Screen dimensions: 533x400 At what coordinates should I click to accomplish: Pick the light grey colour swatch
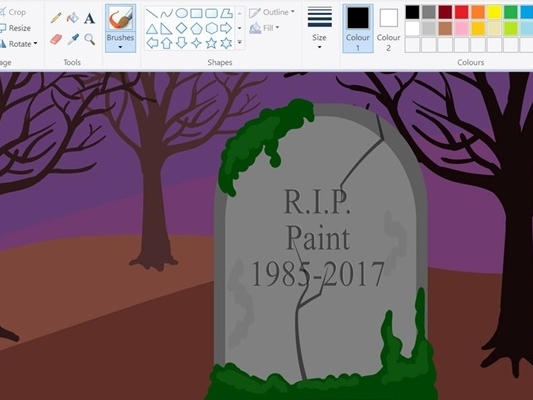(429, 29)
